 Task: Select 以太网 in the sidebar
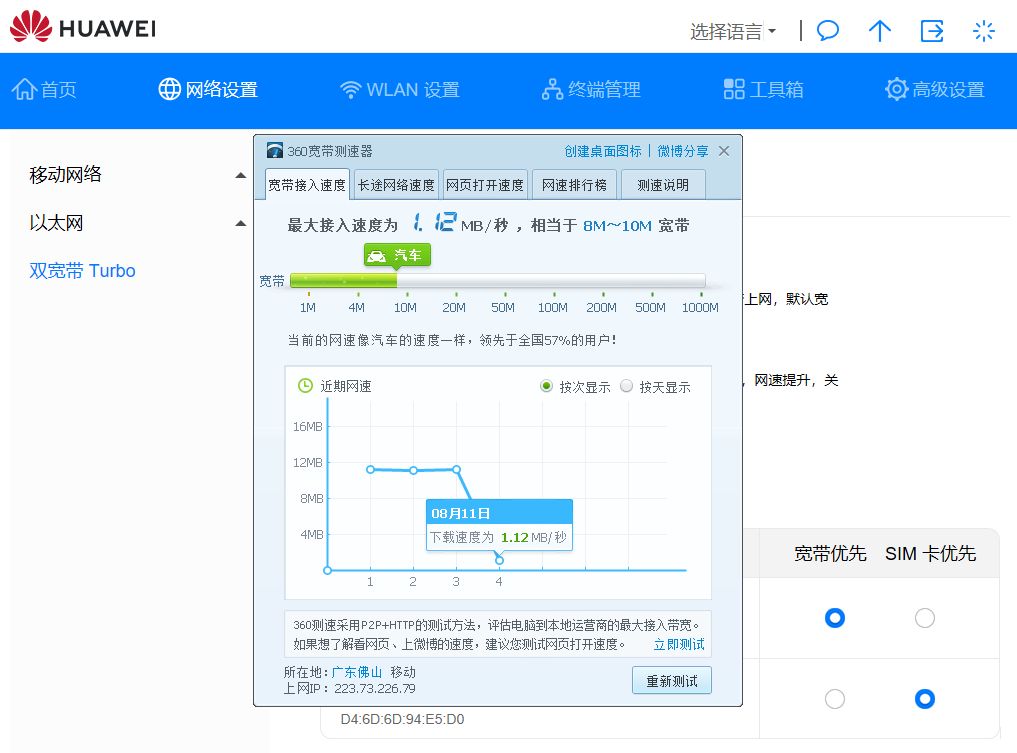click(x=56, y=223)
